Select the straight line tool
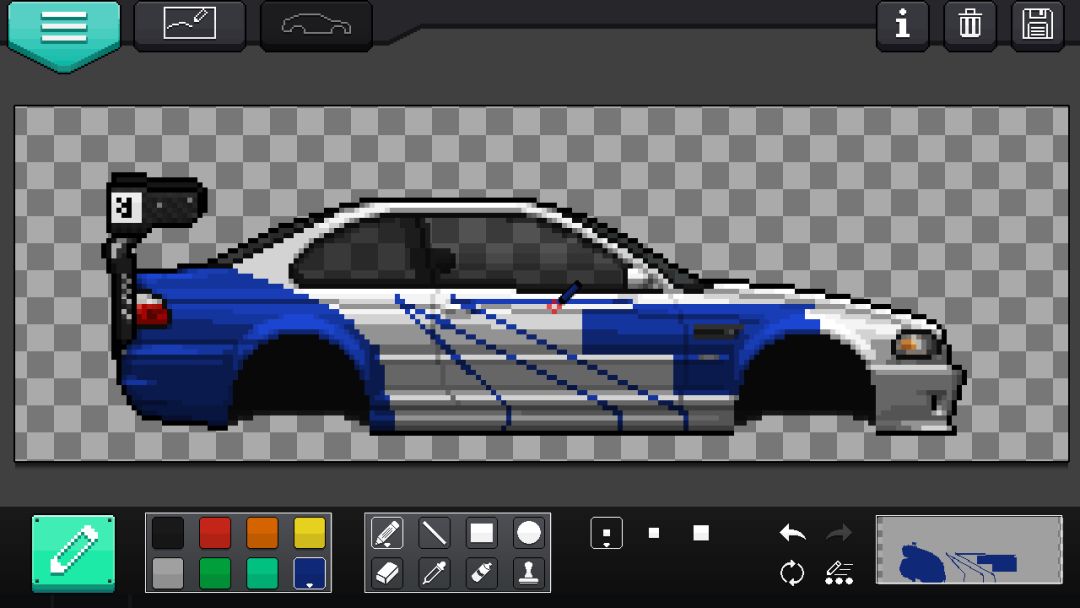The height and width of the screenshot is (608, 1080). point(434,533)
